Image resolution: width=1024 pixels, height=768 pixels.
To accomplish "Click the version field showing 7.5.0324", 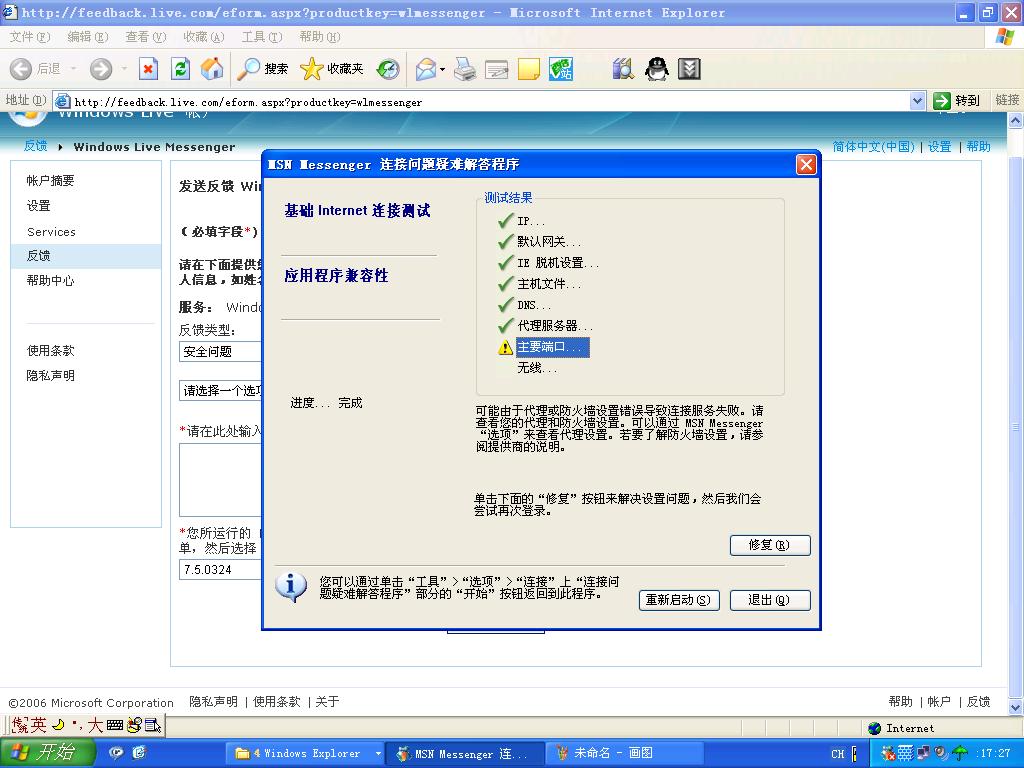I will coord(220,569).
